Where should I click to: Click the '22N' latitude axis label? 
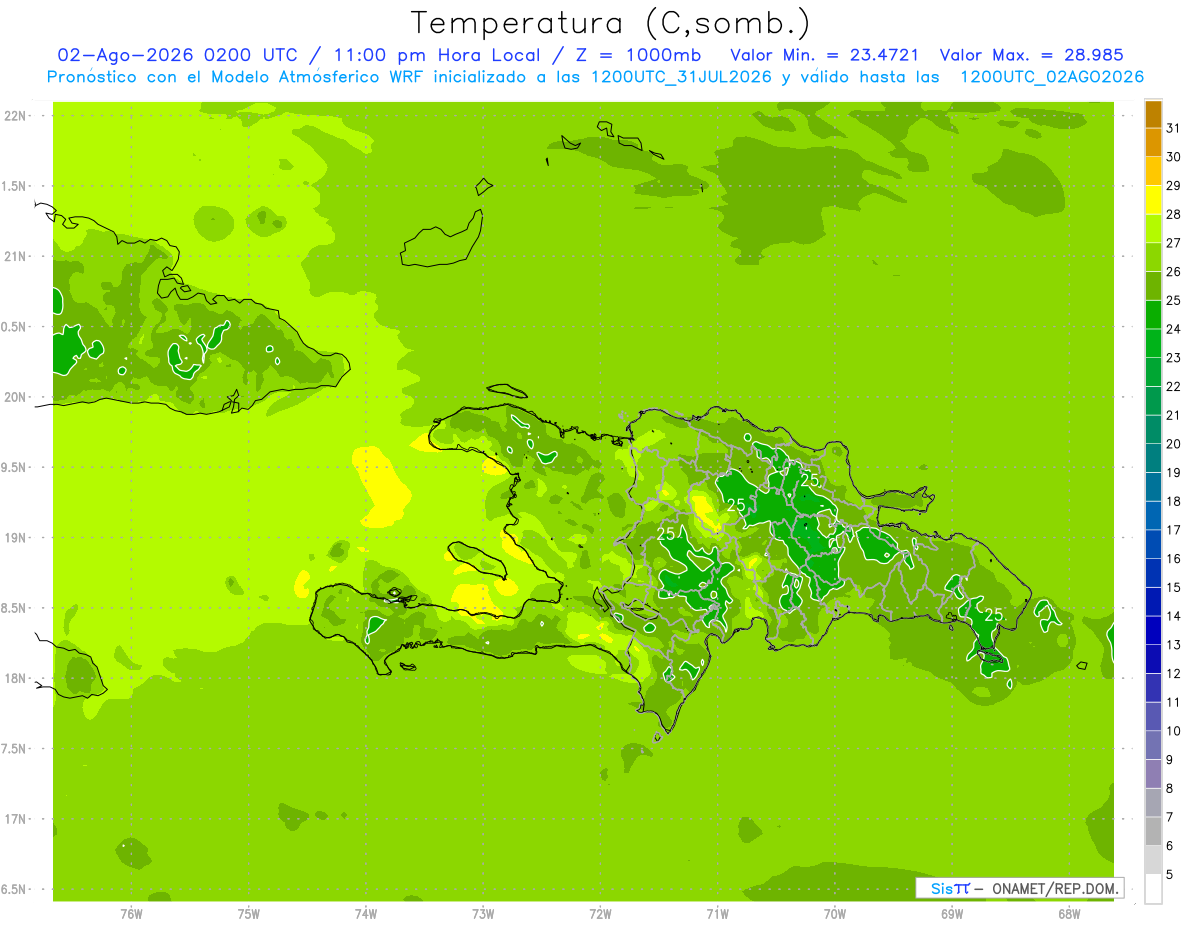[17, 115]
